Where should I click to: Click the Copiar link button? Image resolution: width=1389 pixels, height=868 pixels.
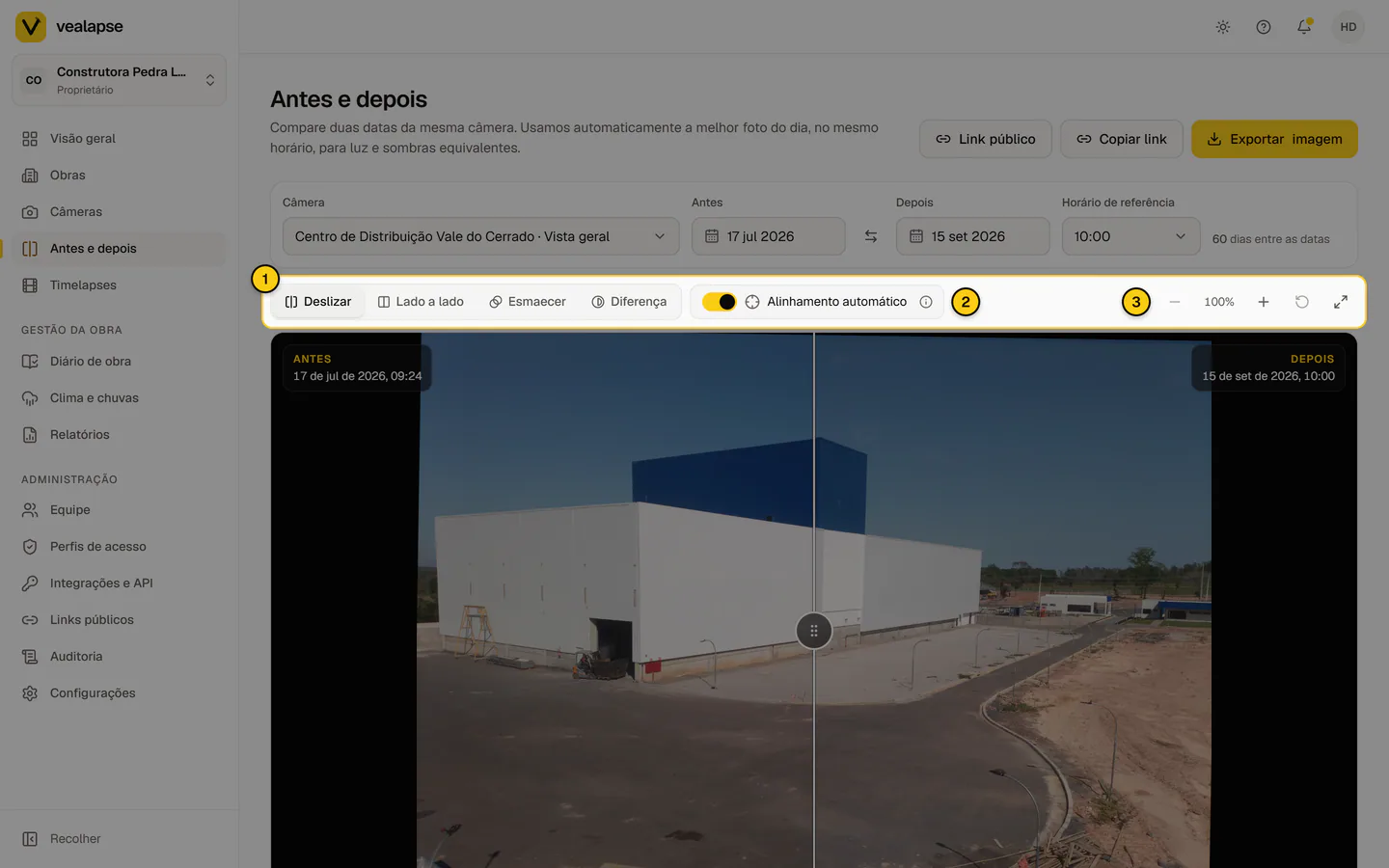[1121, 139]
